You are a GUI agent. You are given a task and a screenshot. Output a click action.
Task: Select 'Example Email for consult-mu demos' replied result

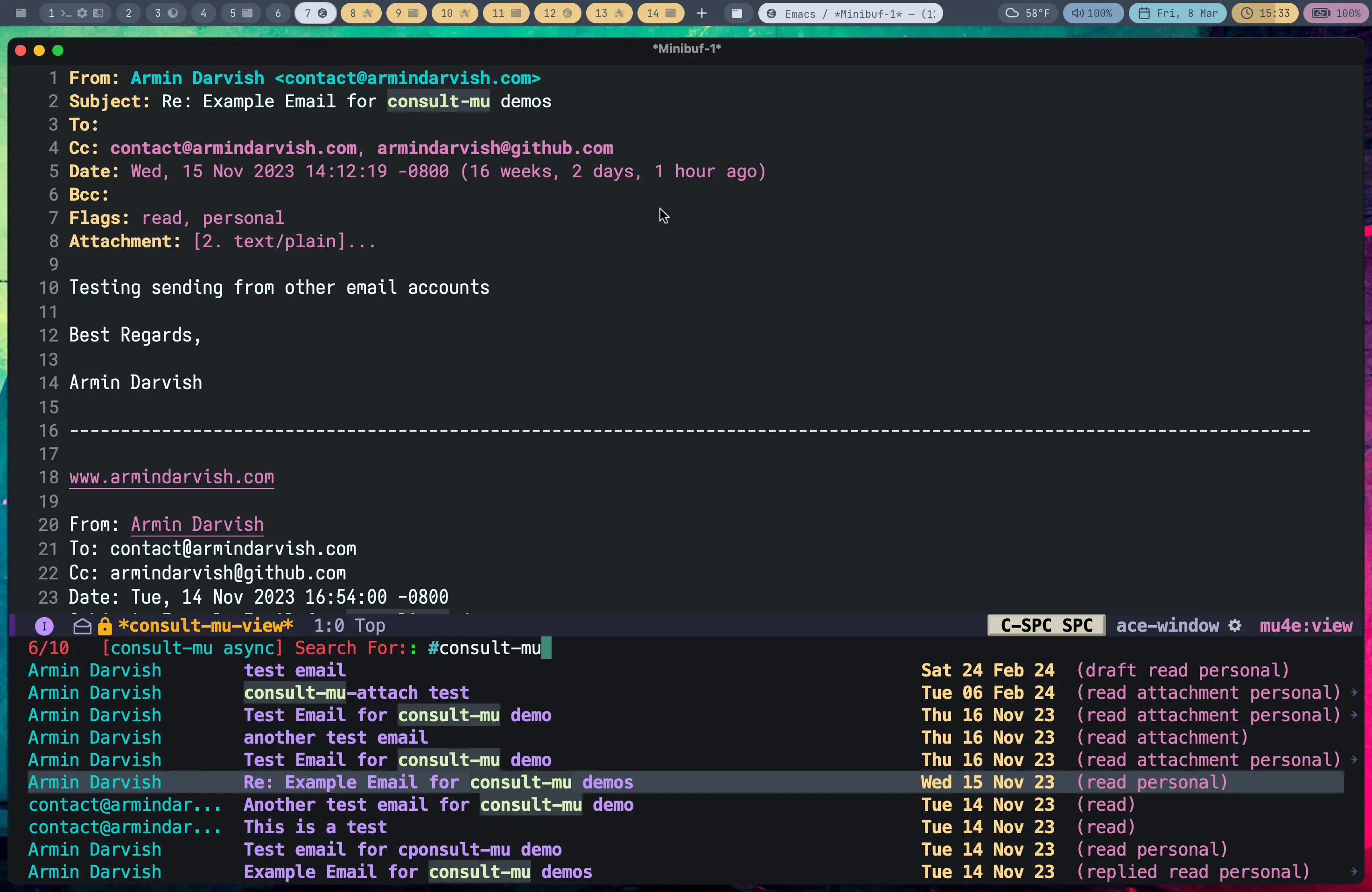(686, 872)
